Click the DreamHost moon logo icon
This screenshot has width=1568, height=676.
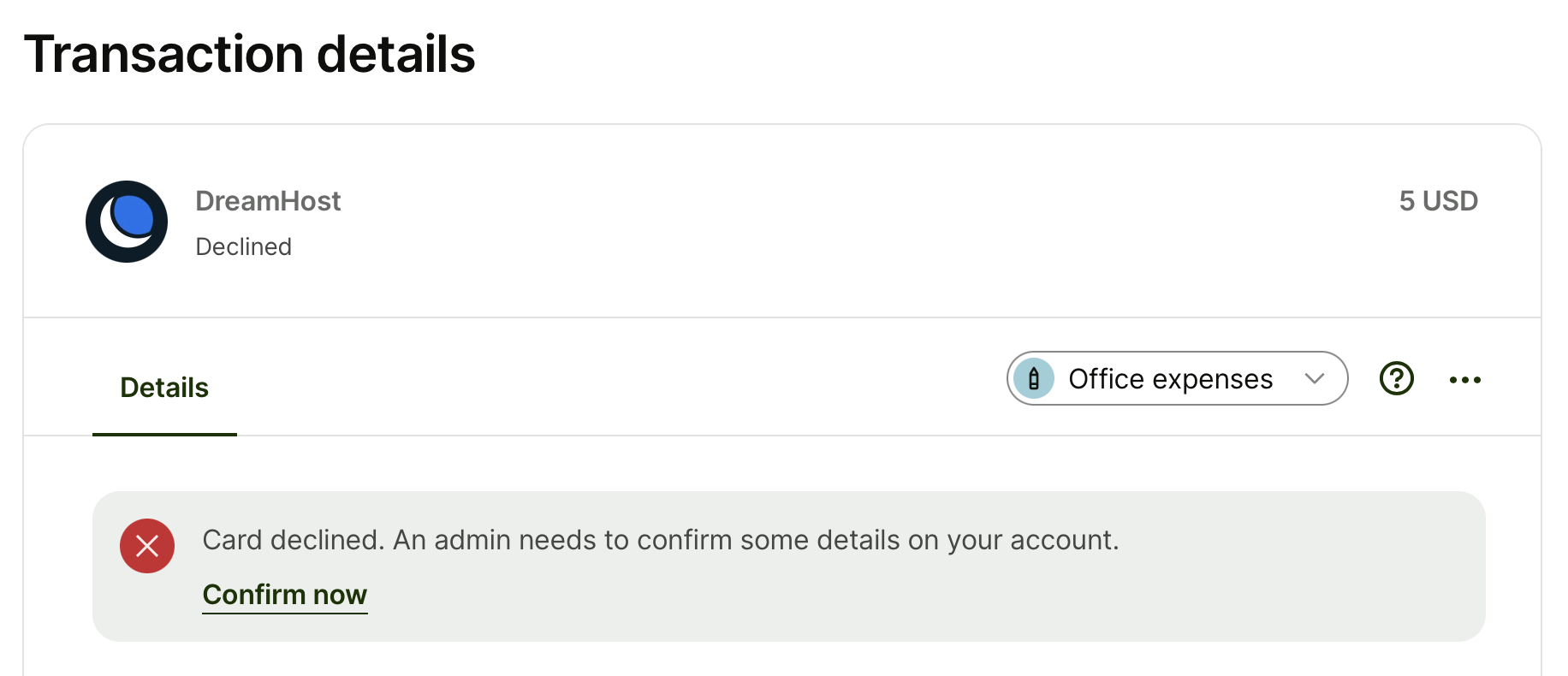click(127, 222)
